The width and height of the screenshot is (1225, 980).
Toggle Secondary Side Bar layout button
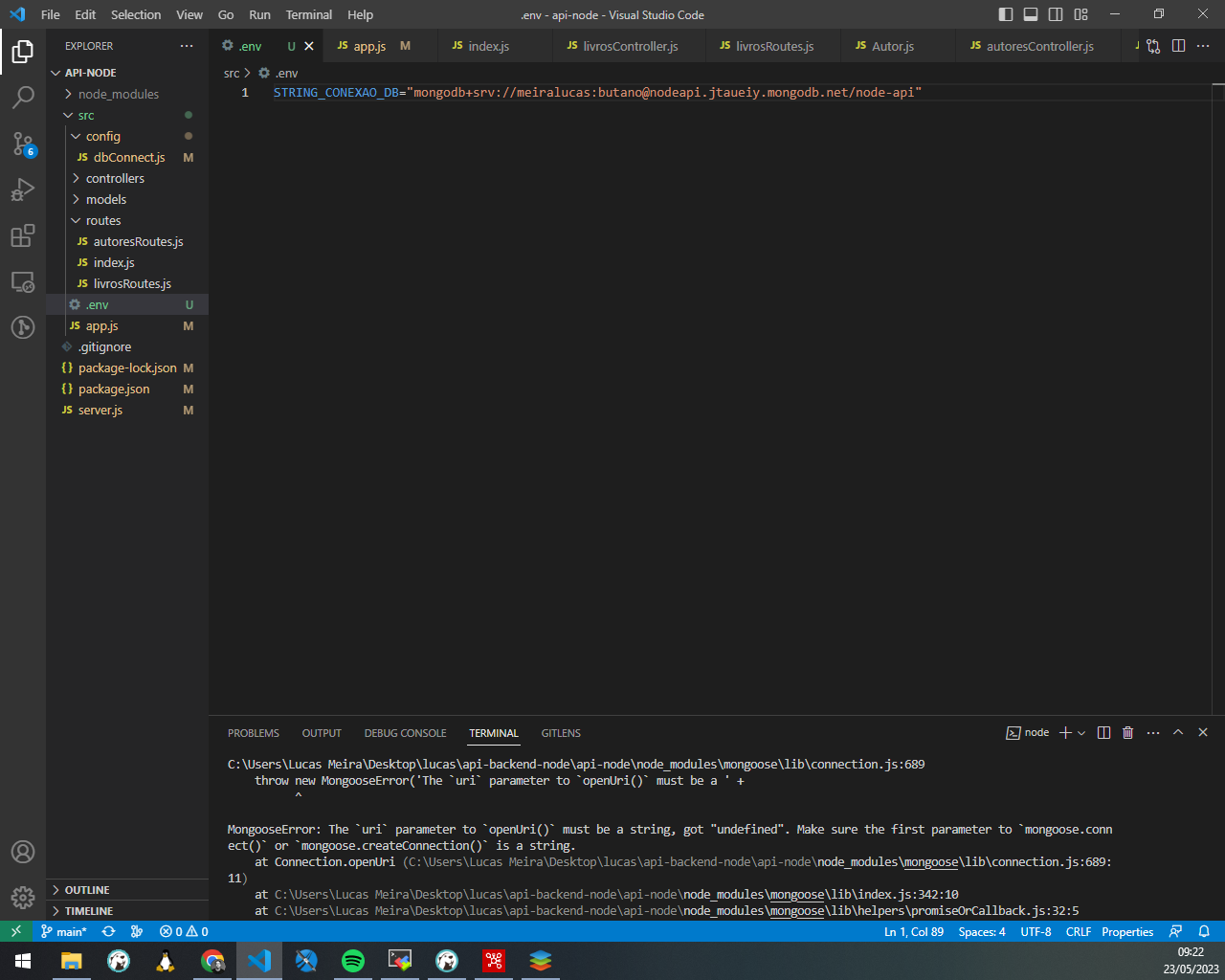point(1056,14)
